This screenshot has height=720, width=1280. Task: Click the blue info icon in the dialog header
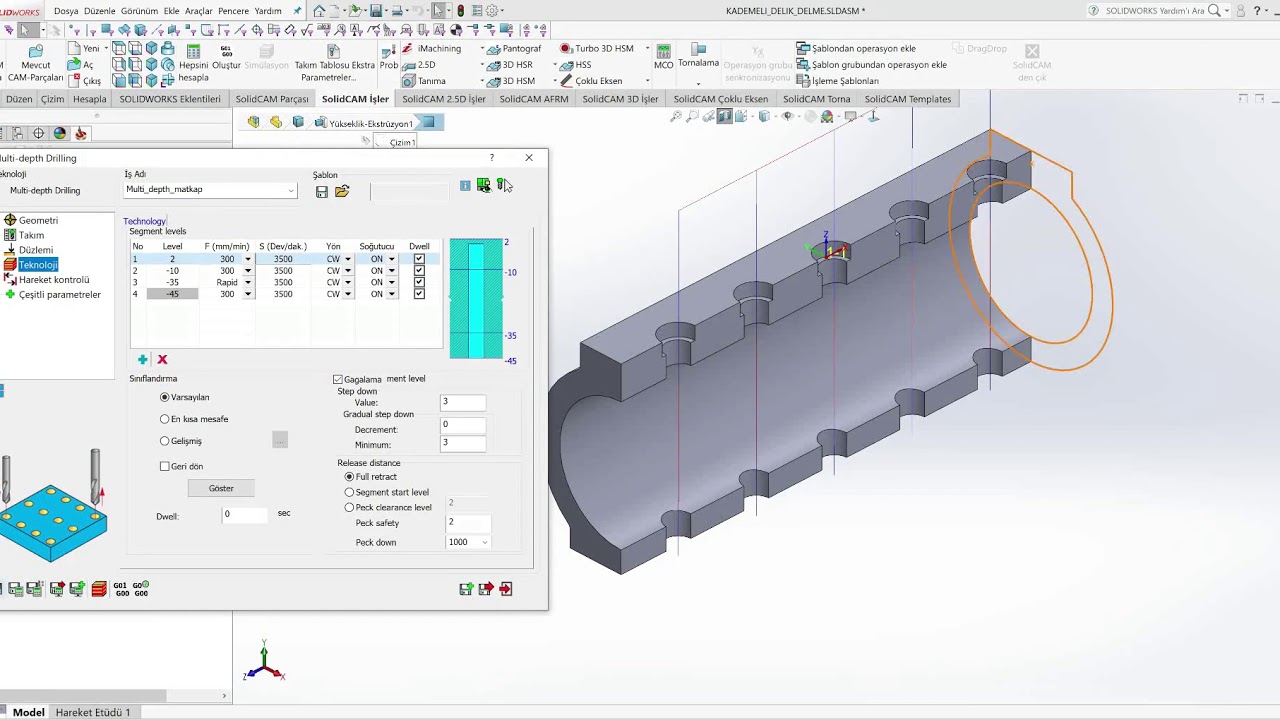[465, 186]
